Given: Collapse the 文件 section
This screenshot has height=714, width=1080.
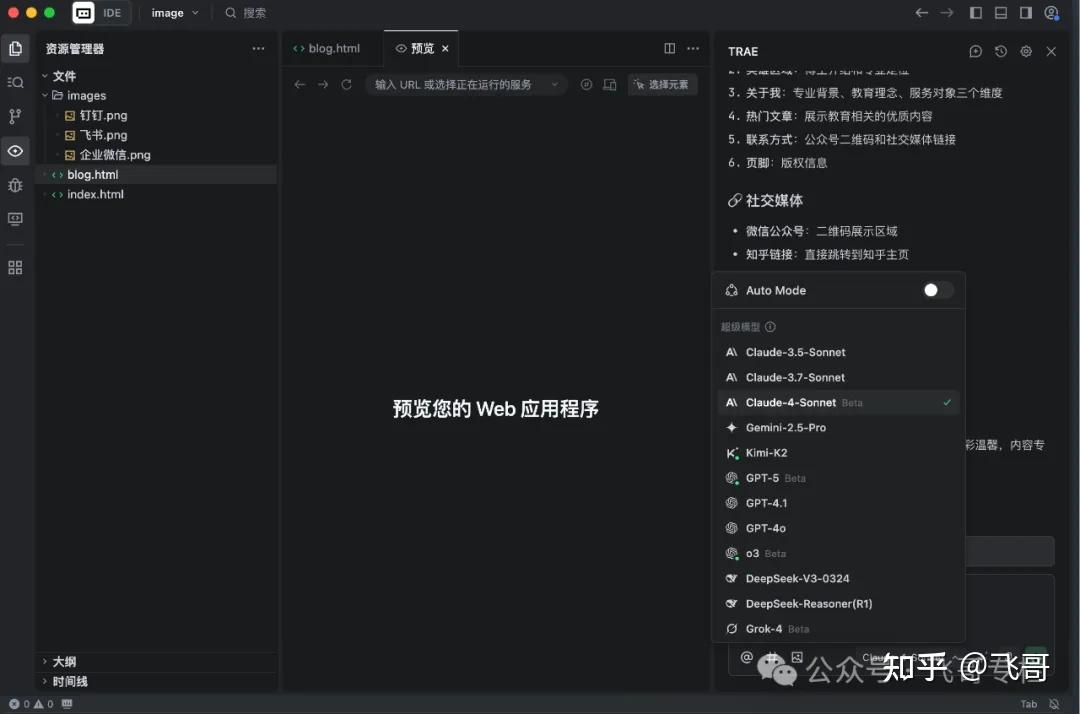Looking at the screenshot, I should (45, 76).
